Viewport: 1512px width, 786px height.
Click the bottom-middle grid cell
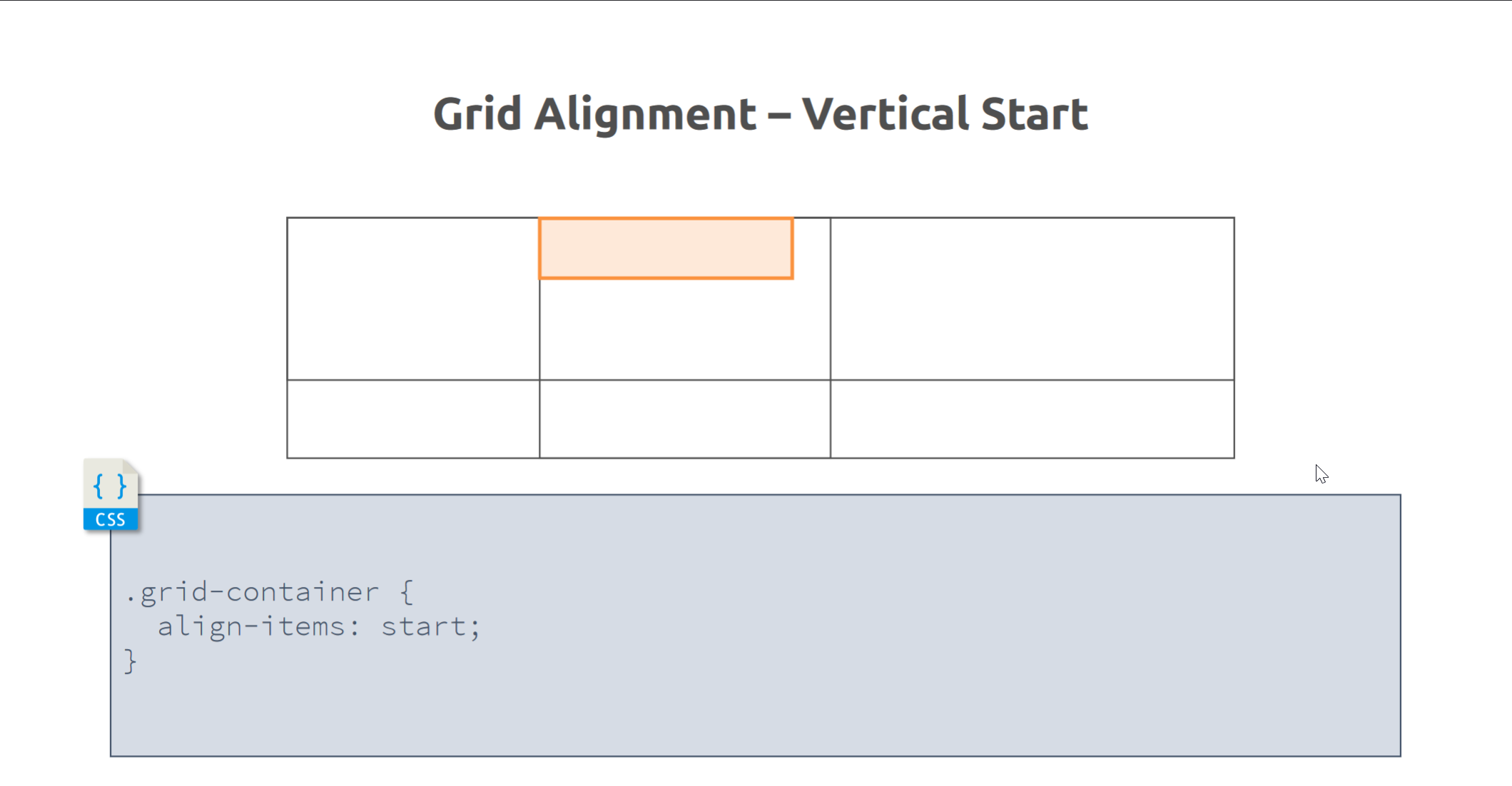click(x=684, y=419)
